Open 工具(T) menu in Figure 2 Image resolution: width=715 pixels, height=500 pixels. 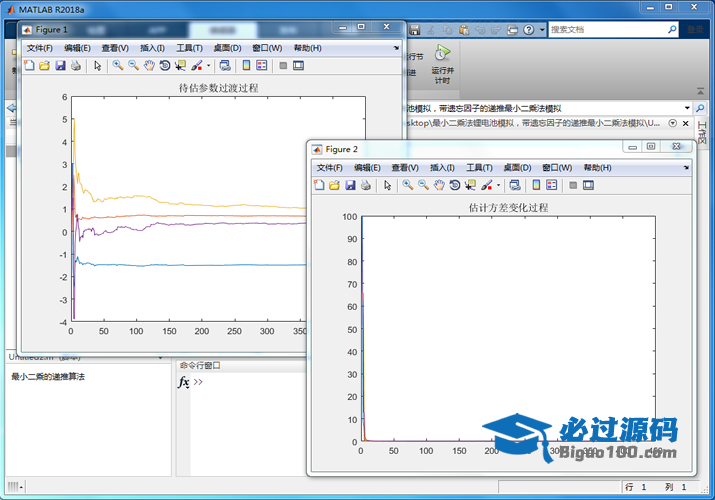[x=479, y=168]
